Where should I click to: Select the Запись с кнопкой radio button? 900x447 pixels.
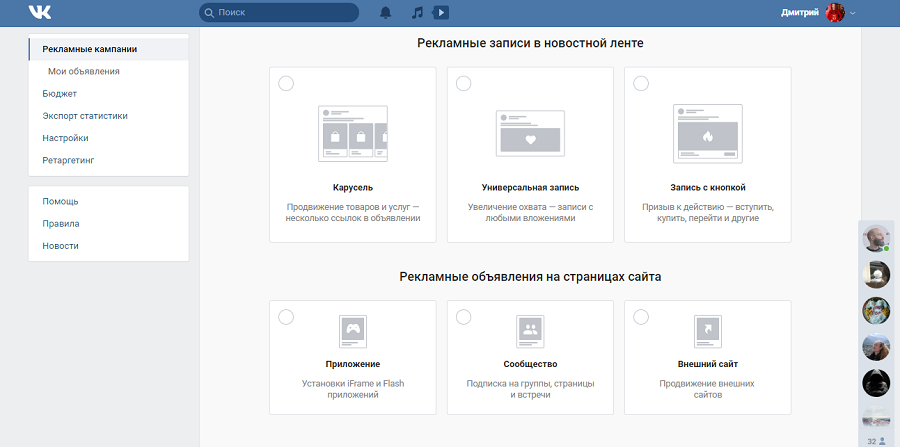[641, 83]
